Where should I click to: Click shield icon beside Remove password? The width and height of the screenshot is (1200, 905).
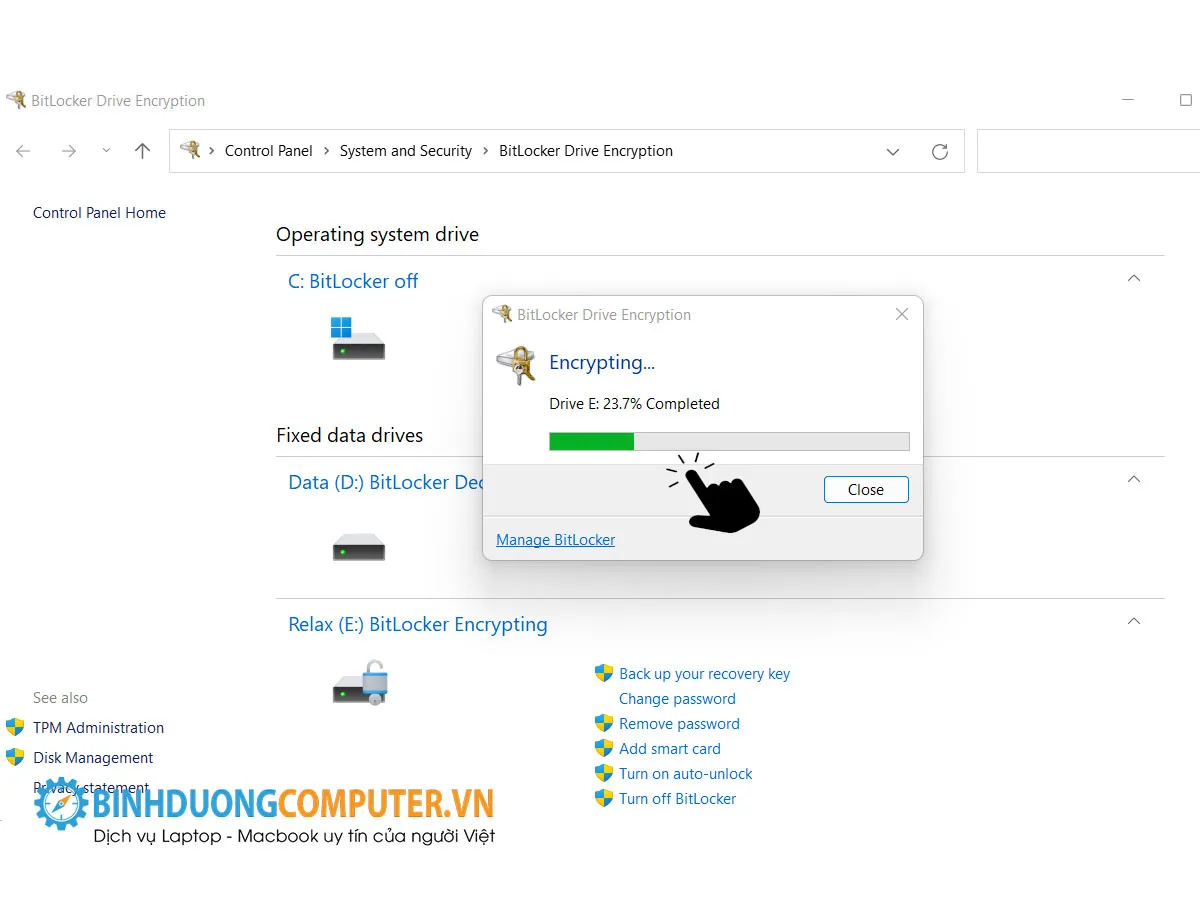point(603,723)
